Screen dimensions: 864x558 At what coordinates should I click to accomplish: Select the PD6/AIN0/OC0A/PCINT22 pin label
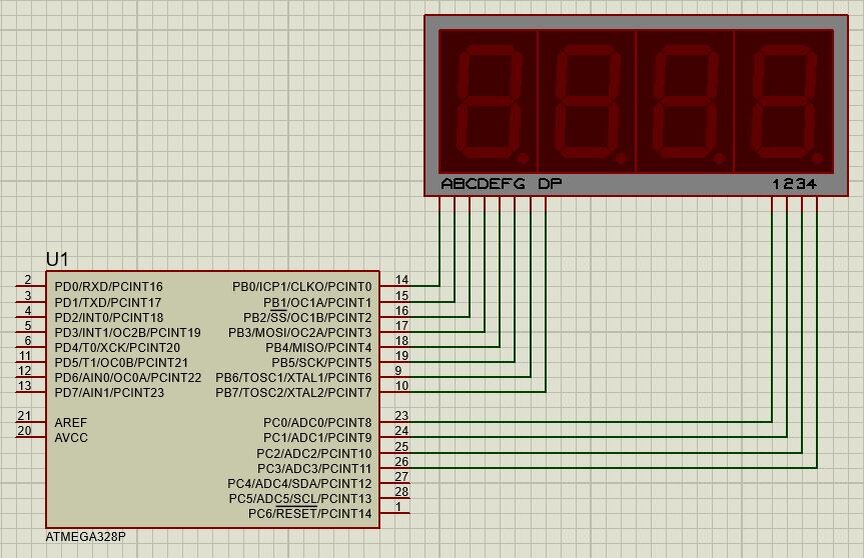tap(128, 378)
